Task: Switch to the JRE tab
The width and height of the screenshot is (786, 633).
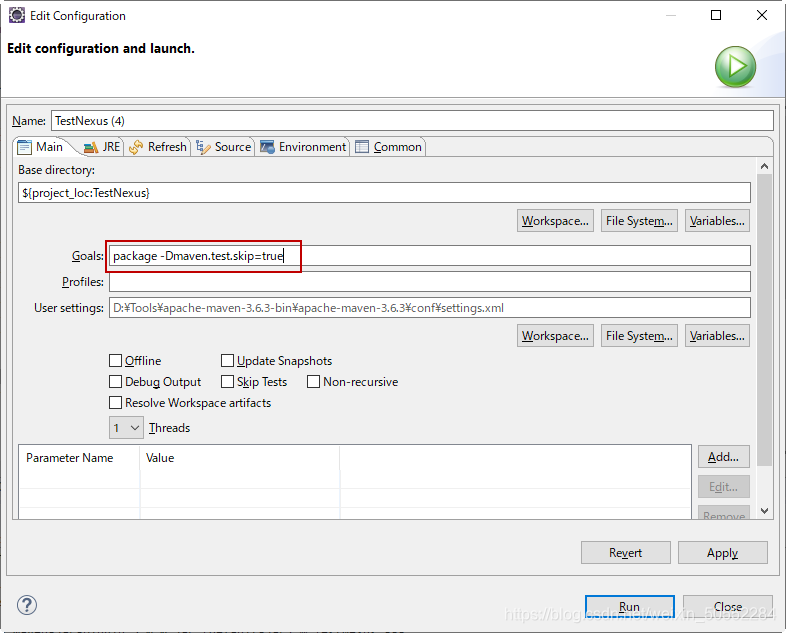Action: tap(102, 147)
